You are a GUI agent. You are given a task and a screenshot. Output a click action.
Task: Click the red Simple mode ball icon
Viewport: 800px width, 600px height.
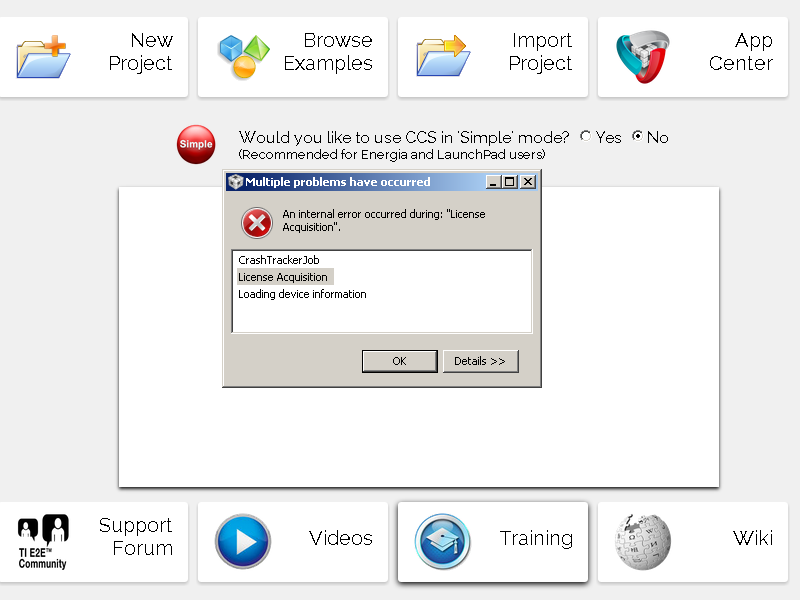tap(196, 144)
